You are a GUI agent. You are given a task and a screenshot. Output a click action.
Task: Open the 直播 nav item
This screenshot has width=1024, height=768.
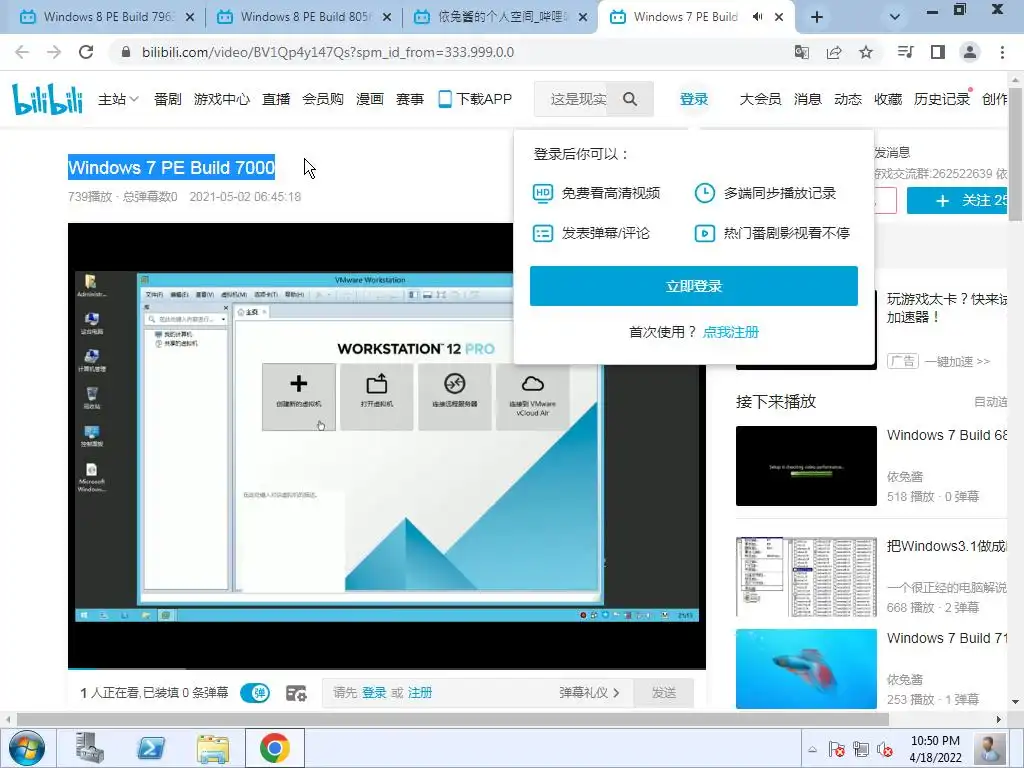[276, 99]
